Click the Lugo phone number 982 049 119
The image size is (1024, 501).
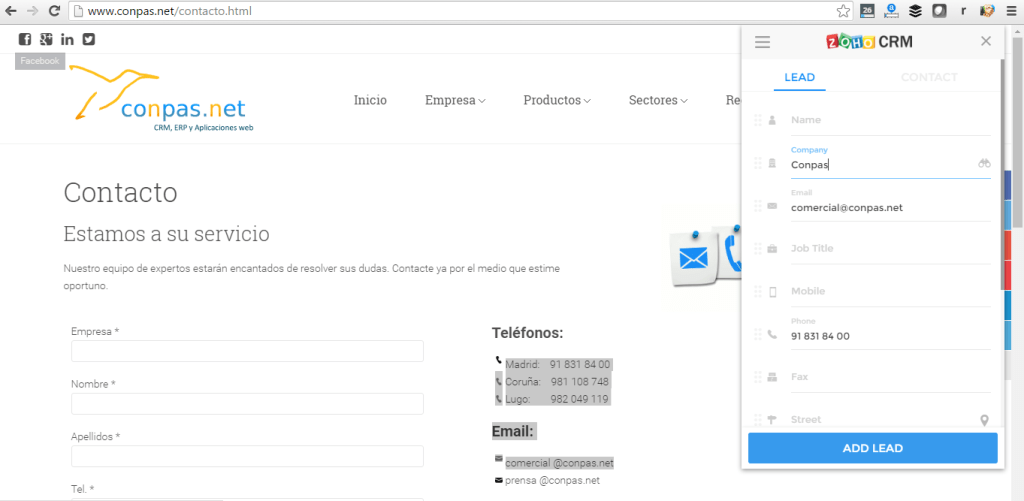coord(580,399)
